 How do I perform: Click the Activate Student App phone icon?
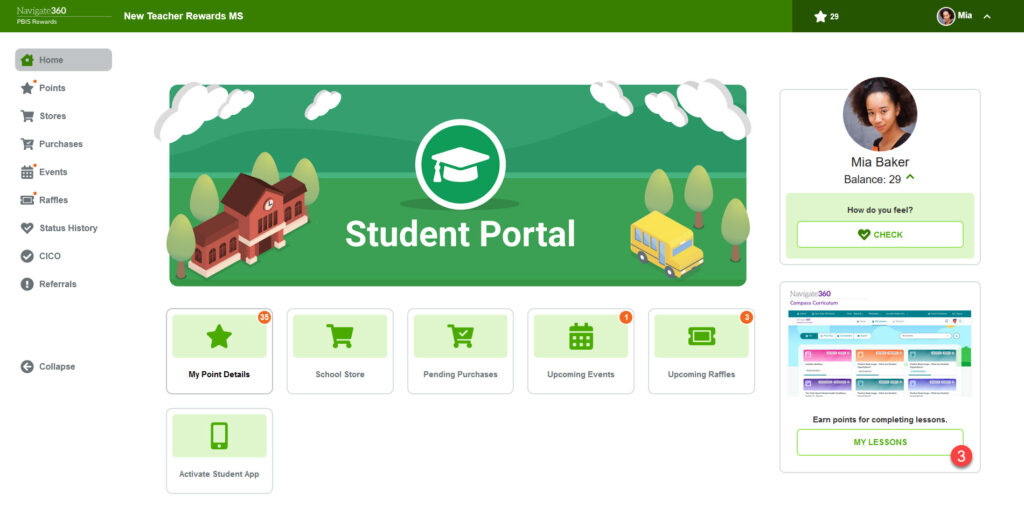219,436
